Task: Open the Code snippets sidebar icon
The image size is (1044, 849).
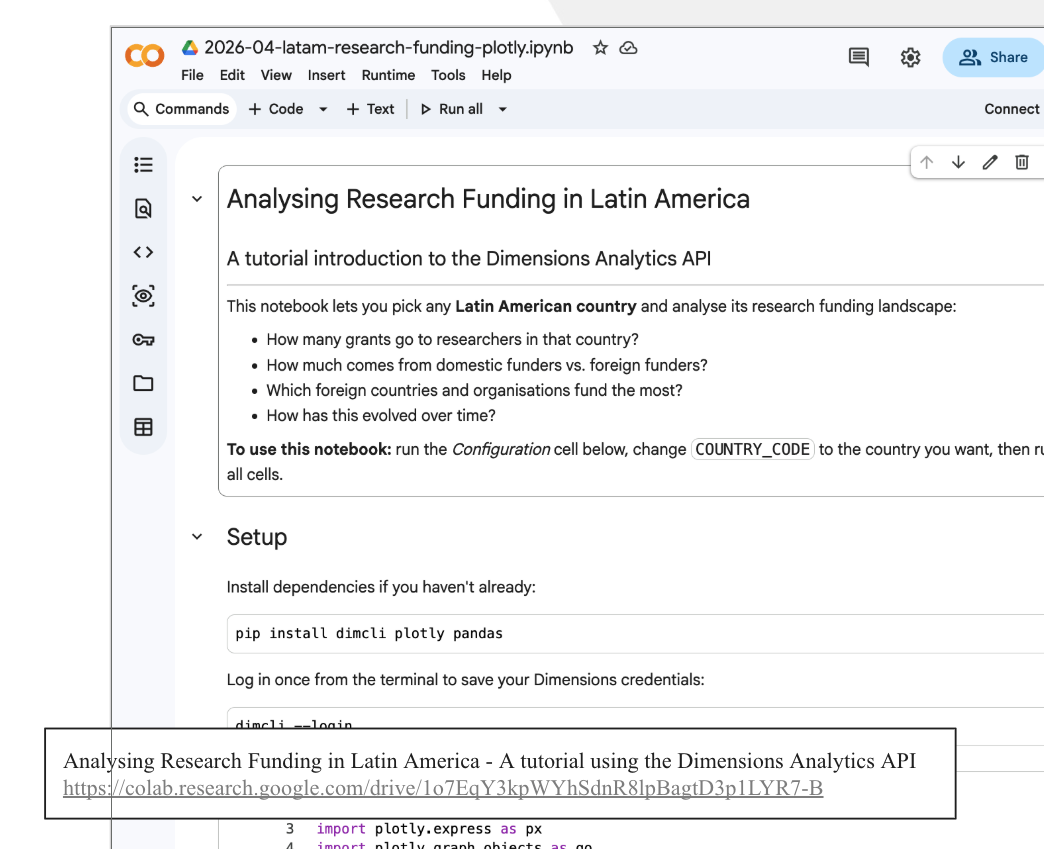Action: 143,252
